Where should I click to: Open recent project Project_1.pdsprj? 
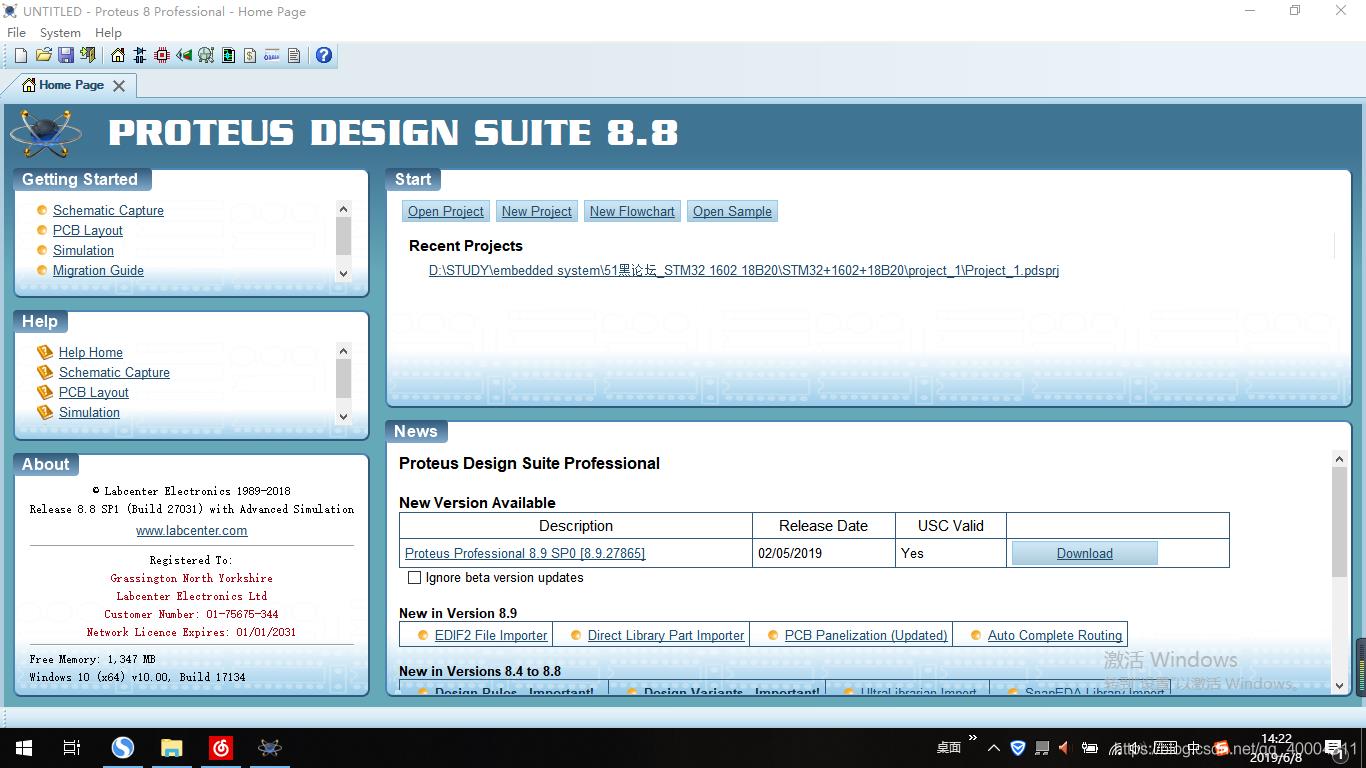(744, 270)
